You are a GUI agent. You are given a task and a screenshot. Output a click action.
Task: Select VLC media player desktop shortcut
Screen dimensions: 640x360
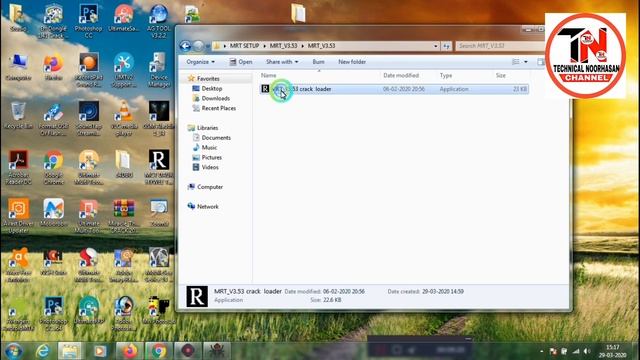pyautogui.click(x=124, y=118)
